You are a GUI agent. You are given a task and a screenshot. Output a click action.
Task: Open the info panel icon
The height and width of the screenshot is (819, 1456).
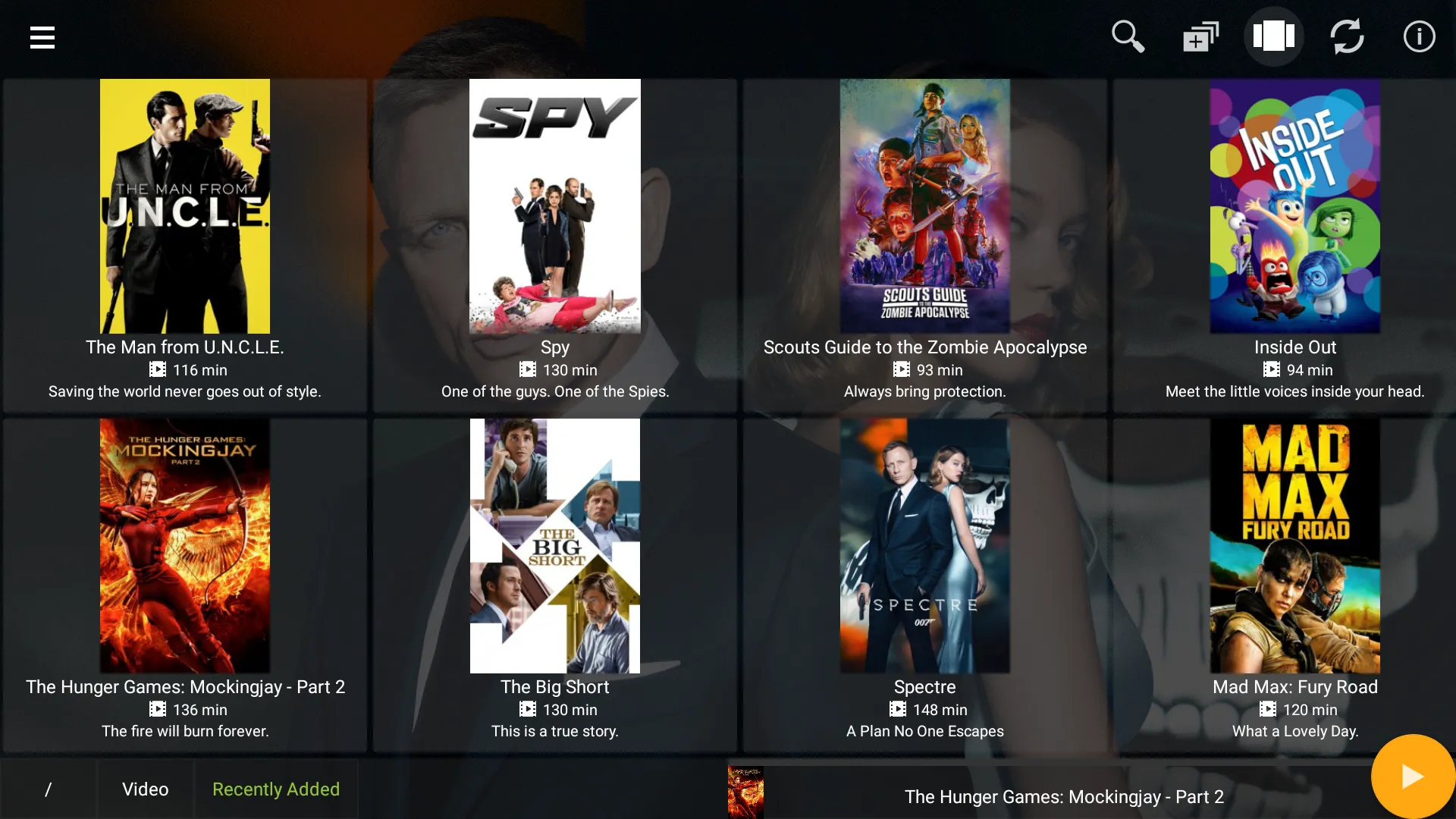(1419, 36)
